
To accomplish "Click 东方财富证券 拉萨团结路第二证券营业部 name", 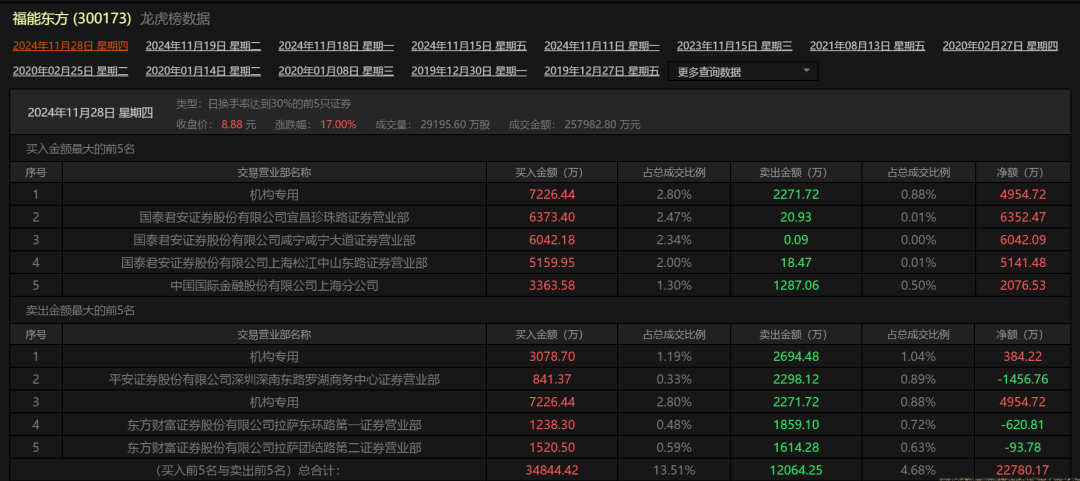I will pyautogui.click(x=274, y=448).
